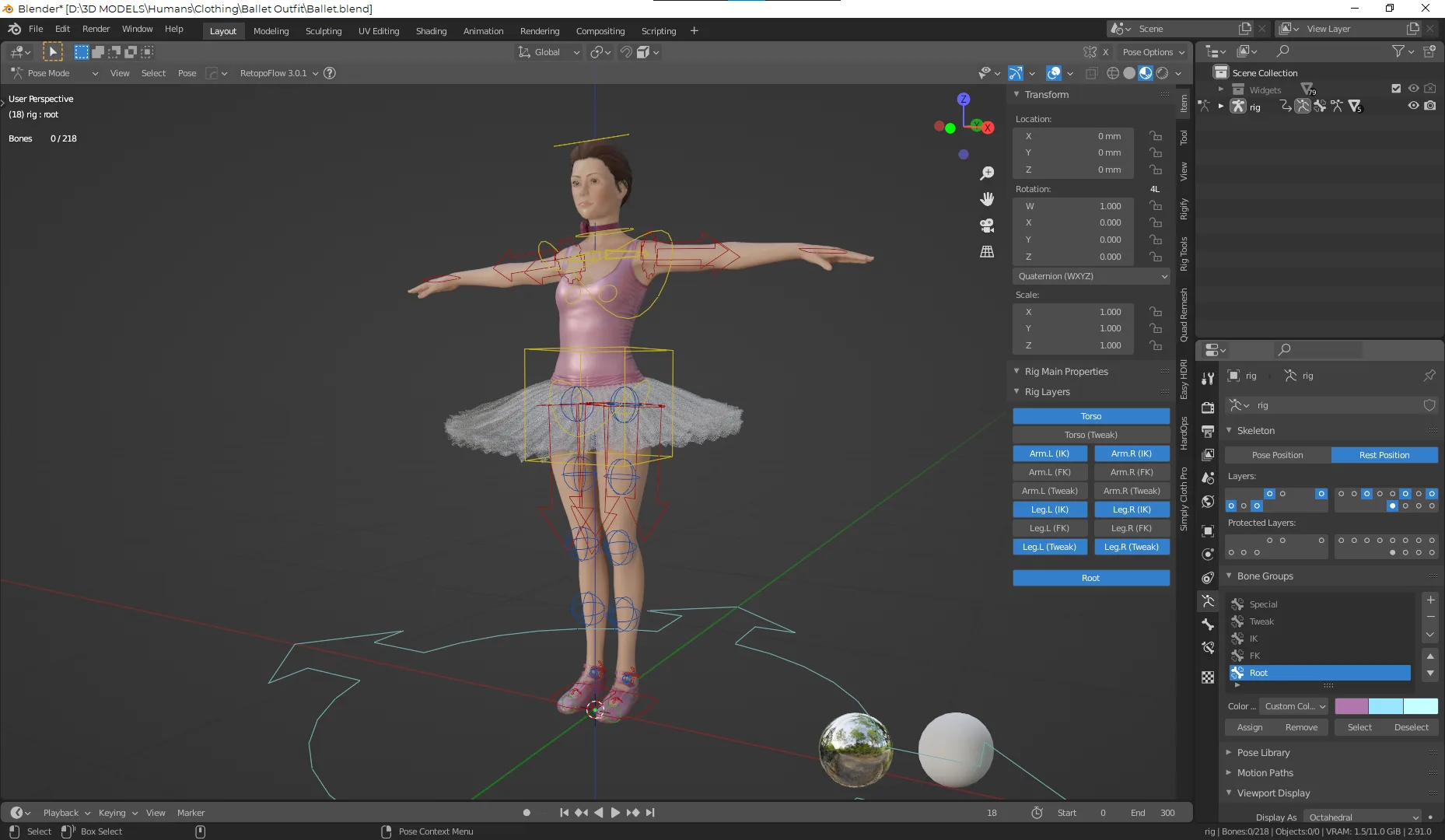Remove bone group minus button

pos(1430,617)
